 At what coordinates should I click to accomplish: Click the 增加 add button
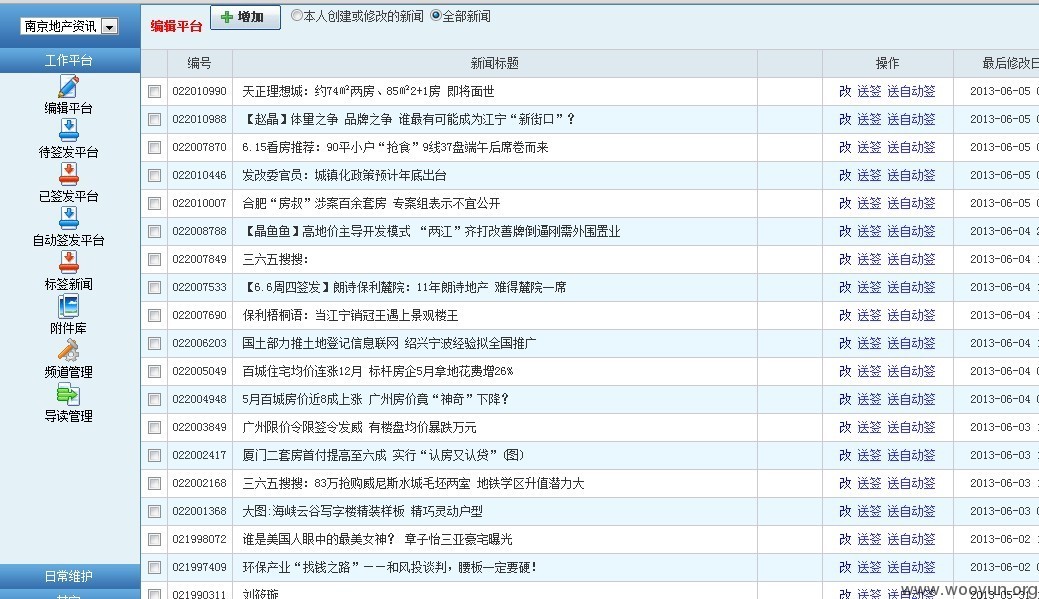click(x=245, y=17)
